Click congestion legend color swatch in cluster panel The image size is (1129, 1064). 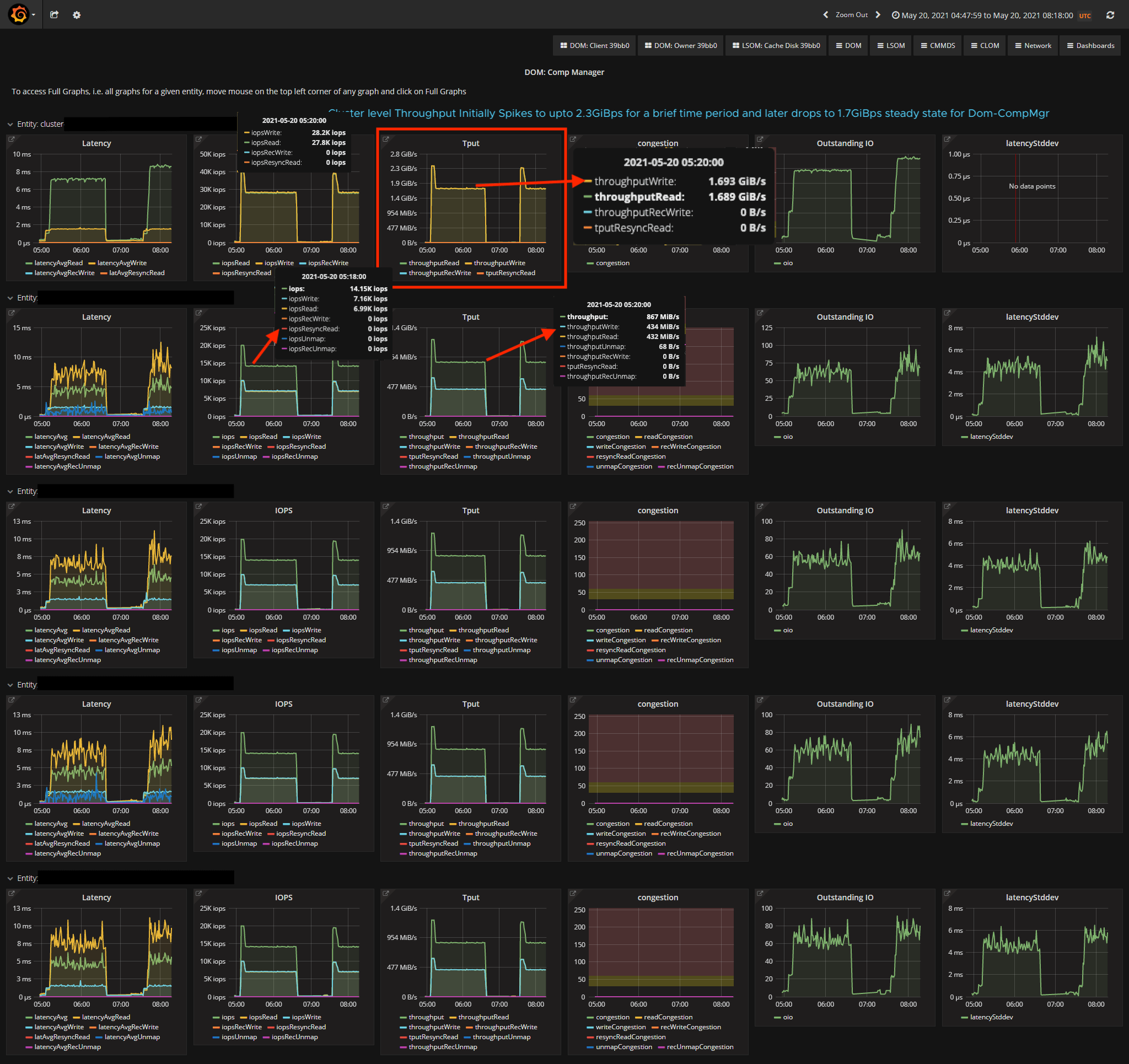pos(590,263)
